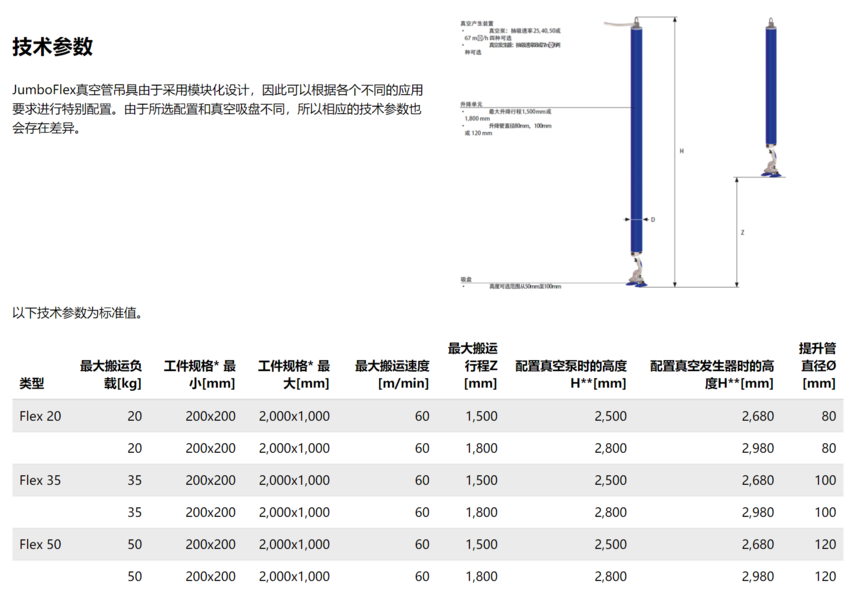This screenshot has height=596, width=860.
Task: Click the 2,680 value in Flex 20 row
Action: click(x=757, y=416)
